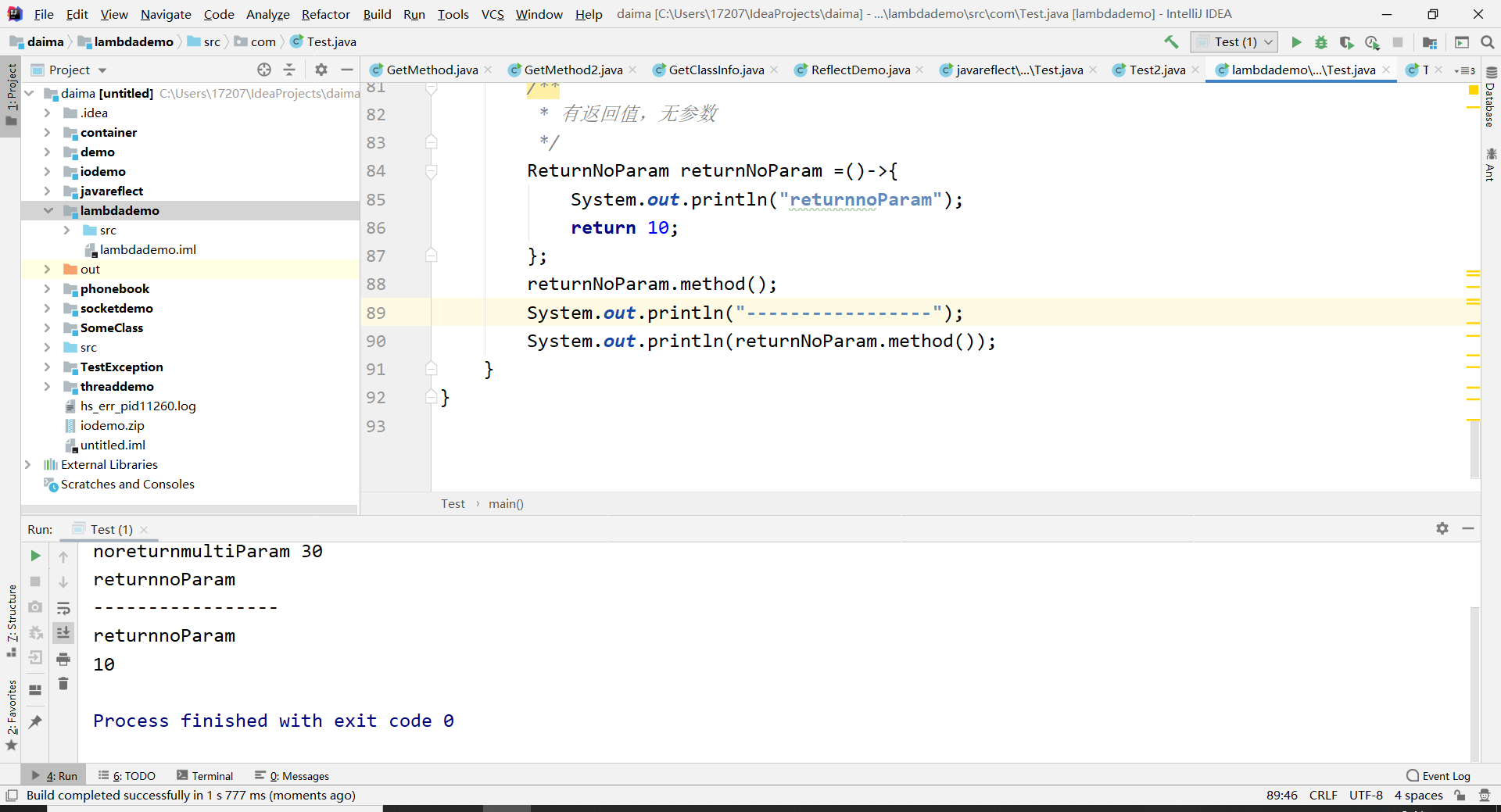This screenshot has height=812, width=1501.
Task: Click the Search Everywhere magnifier icon
Action: [1488, 42]
